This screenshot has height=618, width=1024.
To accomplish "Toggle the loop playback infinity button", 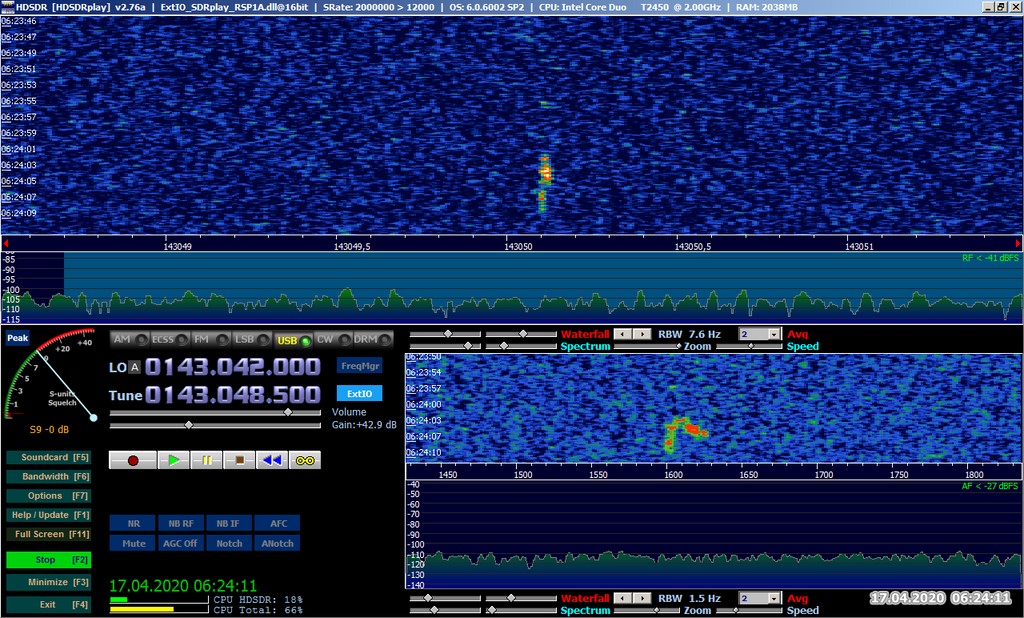I will pos(305,461).
